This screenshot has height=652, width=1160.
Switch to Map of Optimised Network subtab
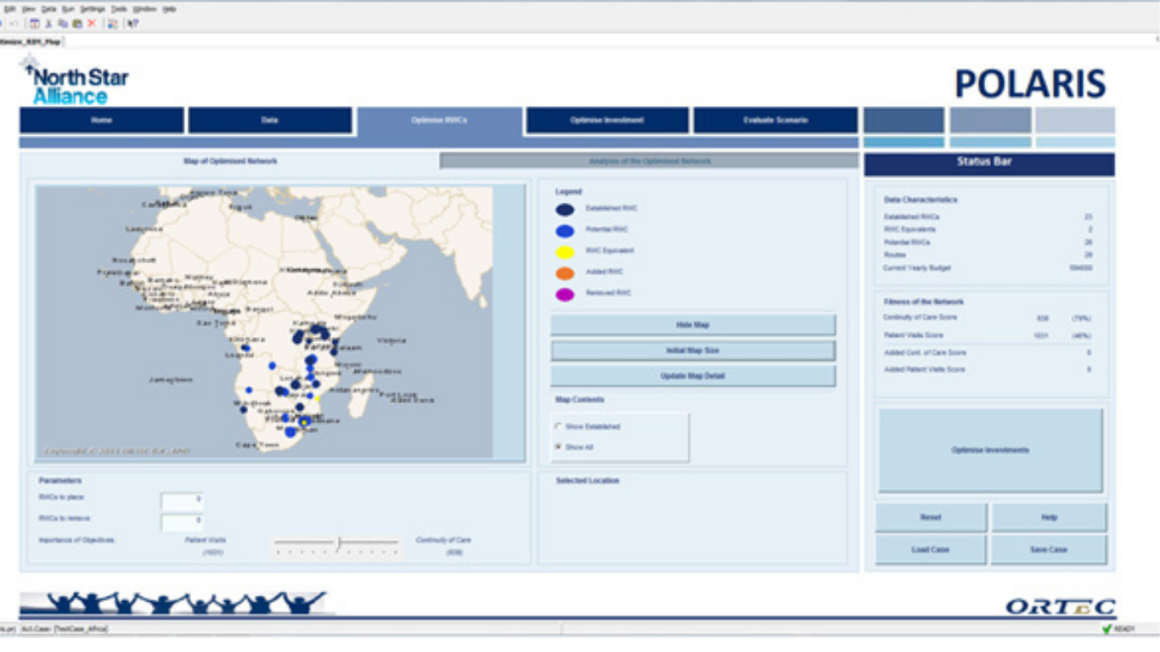tap(230, 161)
